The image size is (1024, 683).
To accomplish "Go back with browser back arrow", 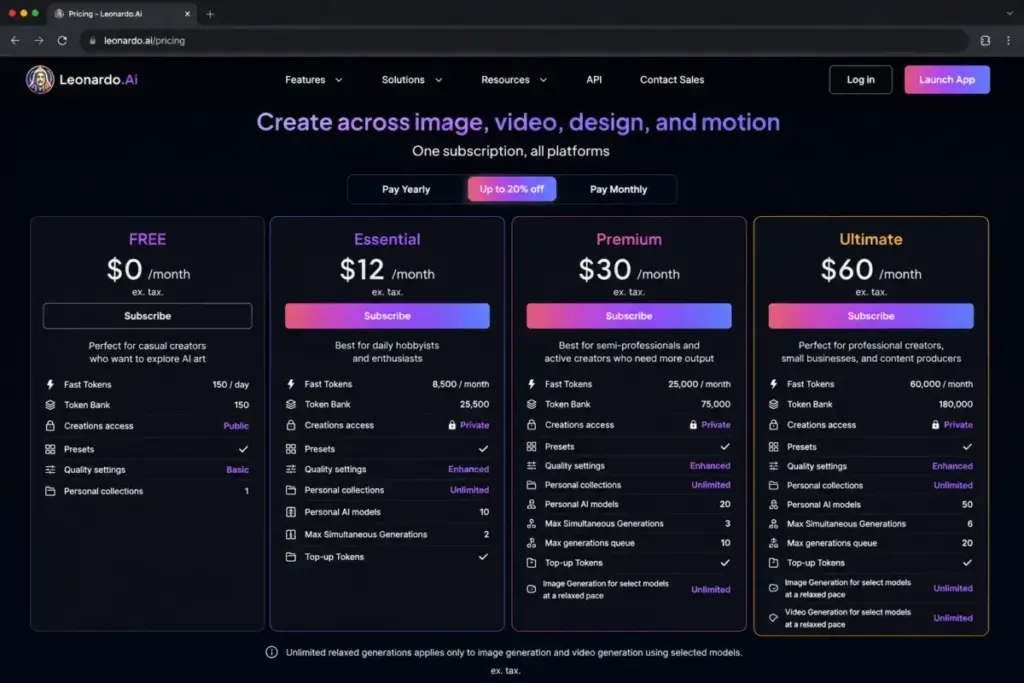I will 15,40.
